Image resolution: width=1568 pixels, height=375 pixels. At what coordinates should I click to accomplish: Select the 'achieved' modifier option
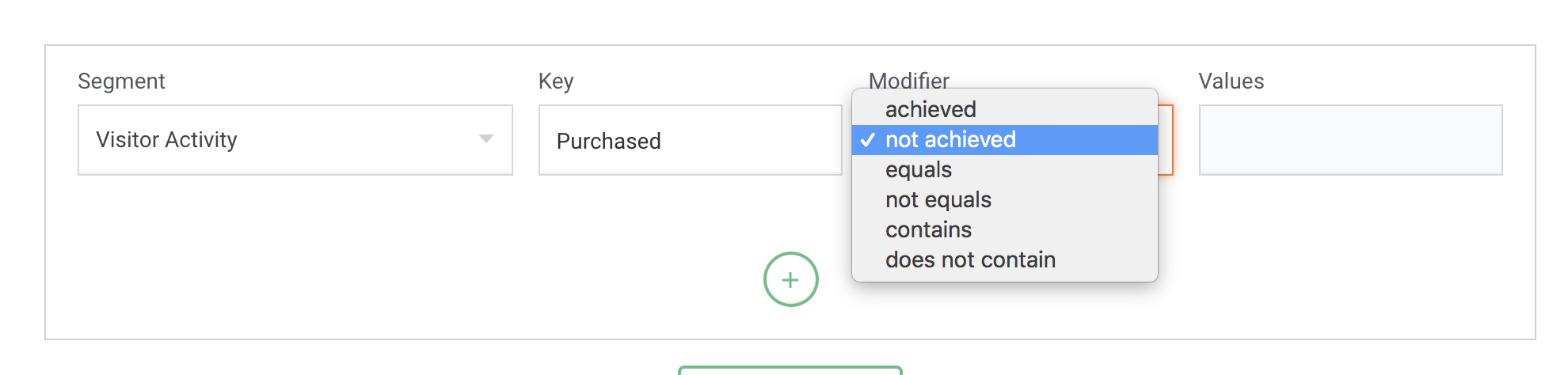[931, 109]
